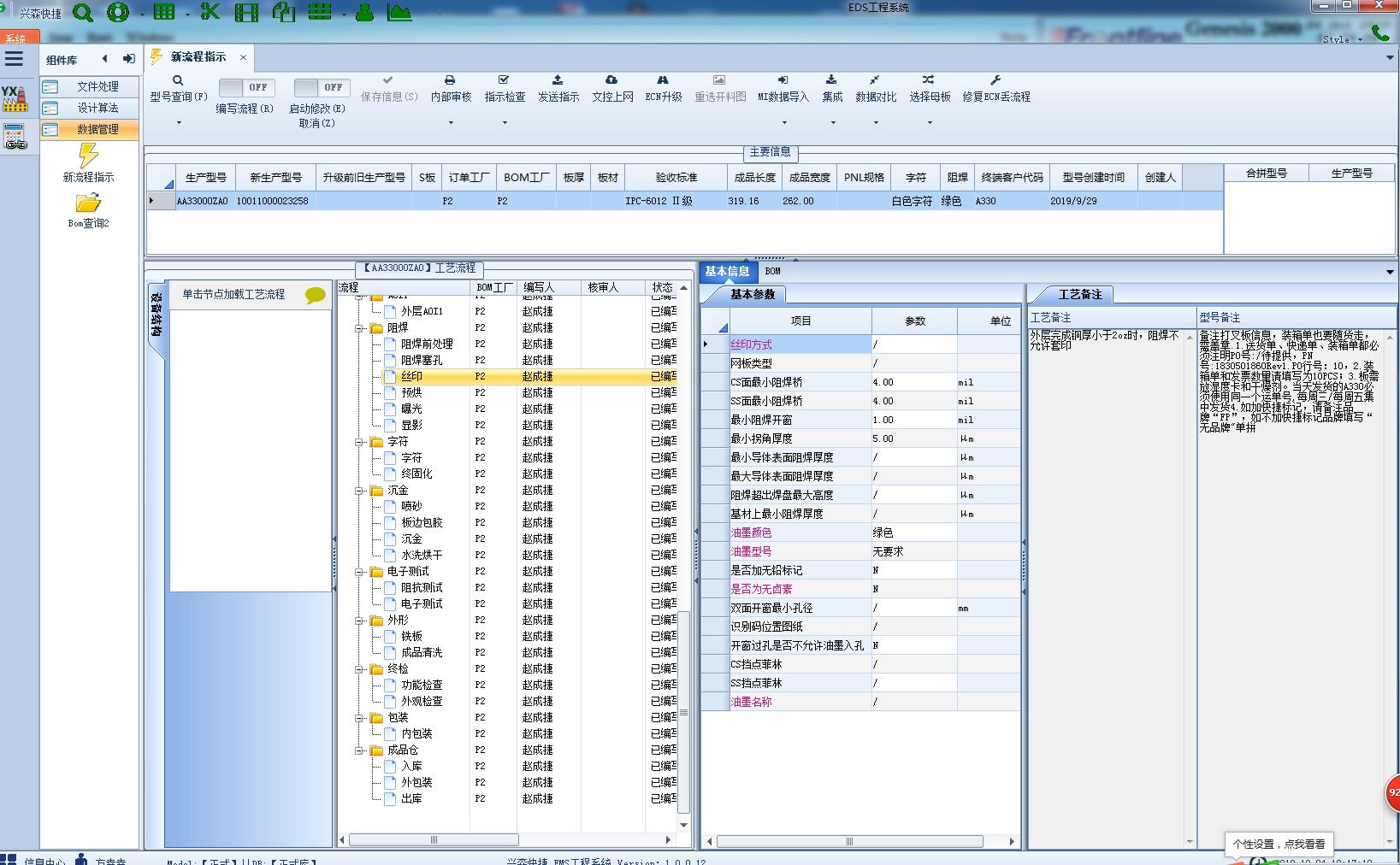
Task: Open 数据管理 section
Action: pos(90,129)
